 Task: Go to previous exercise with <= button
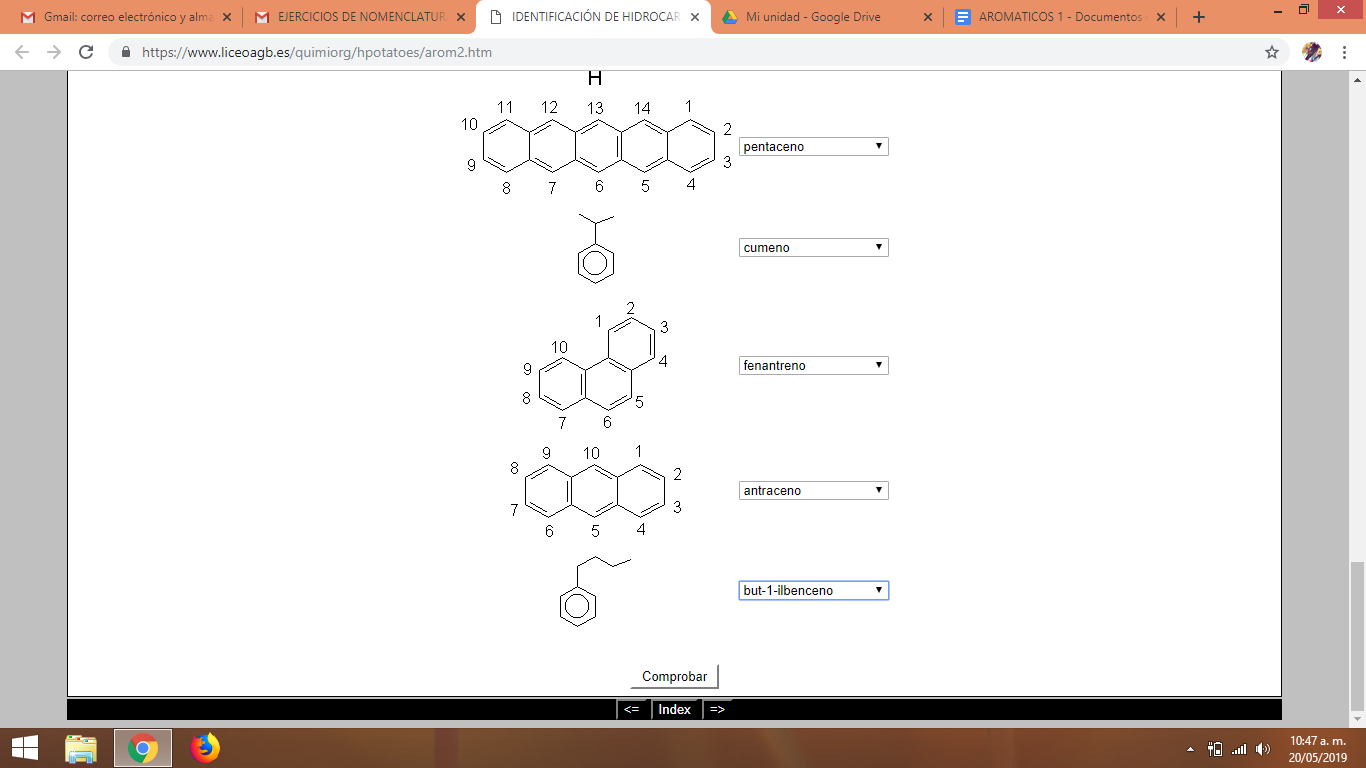(631, 709)
